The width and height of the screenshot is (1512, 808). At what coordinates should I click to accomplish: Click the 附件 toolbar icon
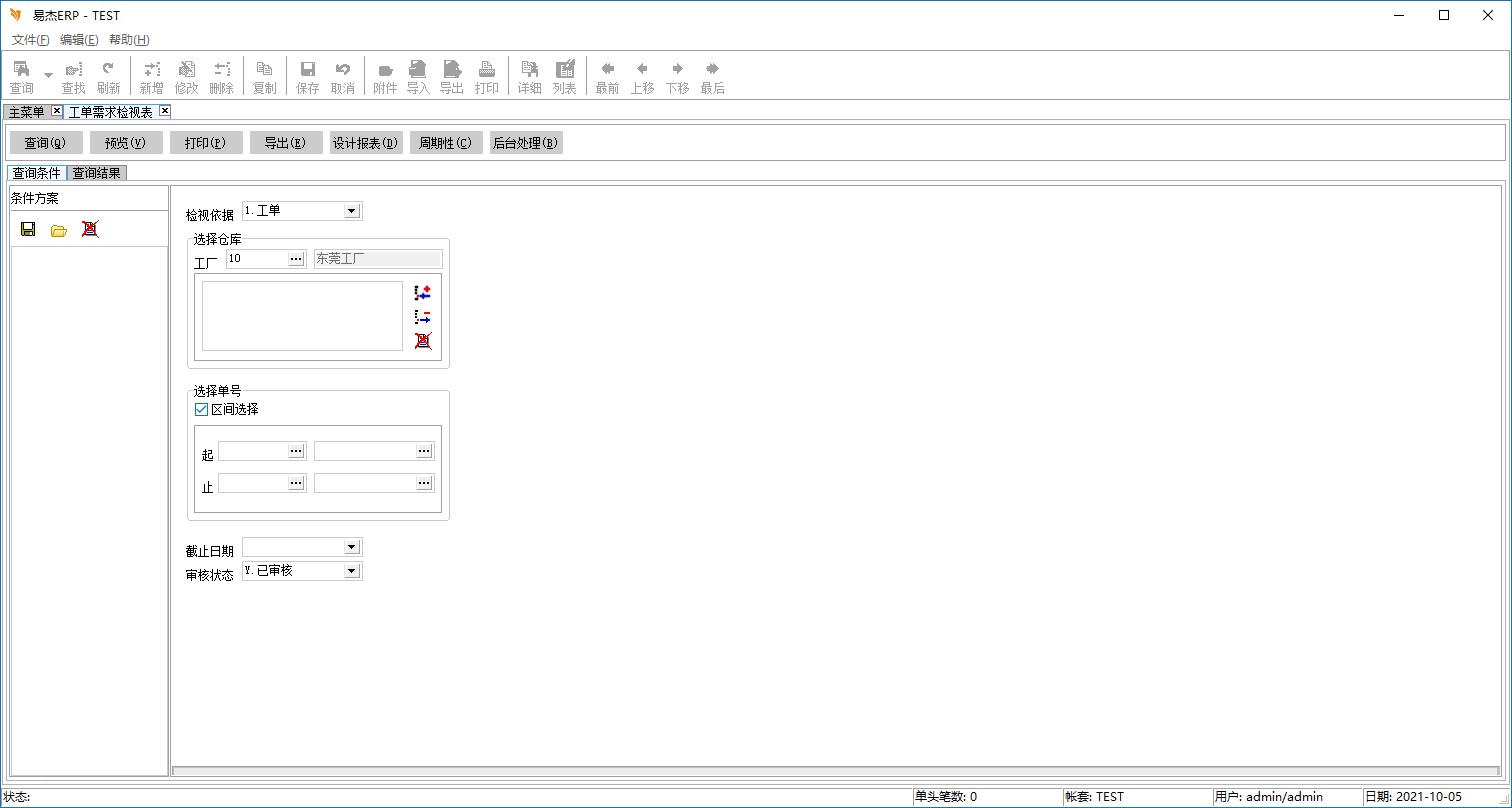[385, 77]
